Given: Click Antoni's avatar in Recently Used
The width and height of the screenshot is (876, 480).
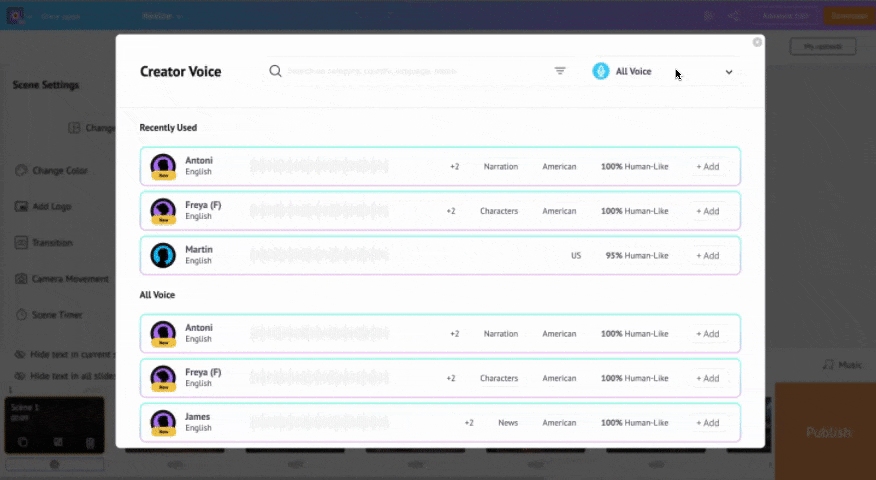Looking at the screenshot, I should click(x=163, y=167).
